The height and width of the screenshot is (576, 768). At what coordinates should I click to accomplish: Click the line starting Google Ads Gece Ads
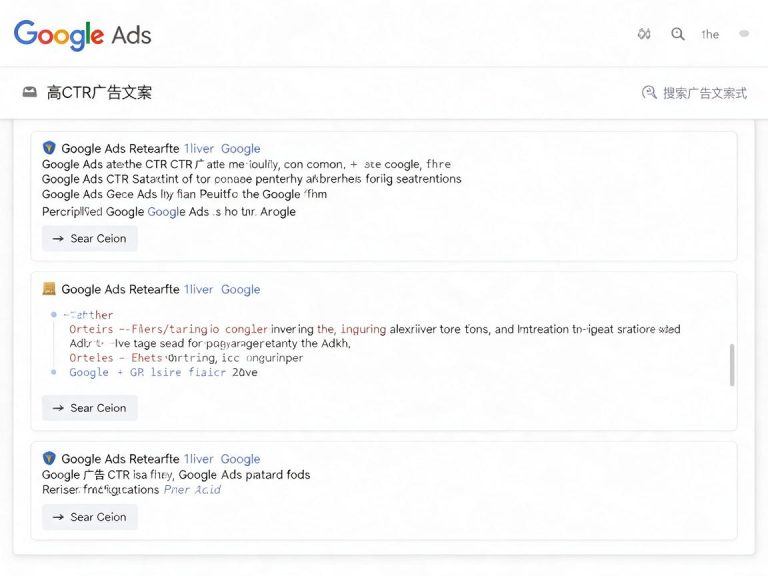(184, 194)
